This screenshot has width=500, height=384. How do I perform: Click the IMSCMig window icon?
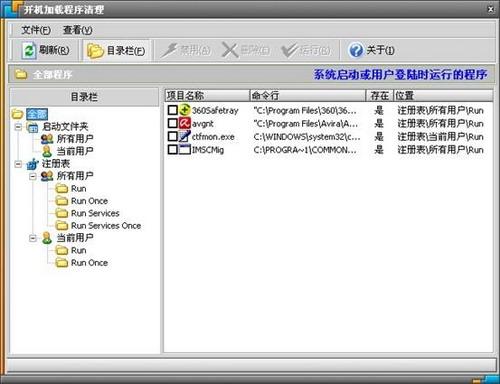click(x=184, y=149)
